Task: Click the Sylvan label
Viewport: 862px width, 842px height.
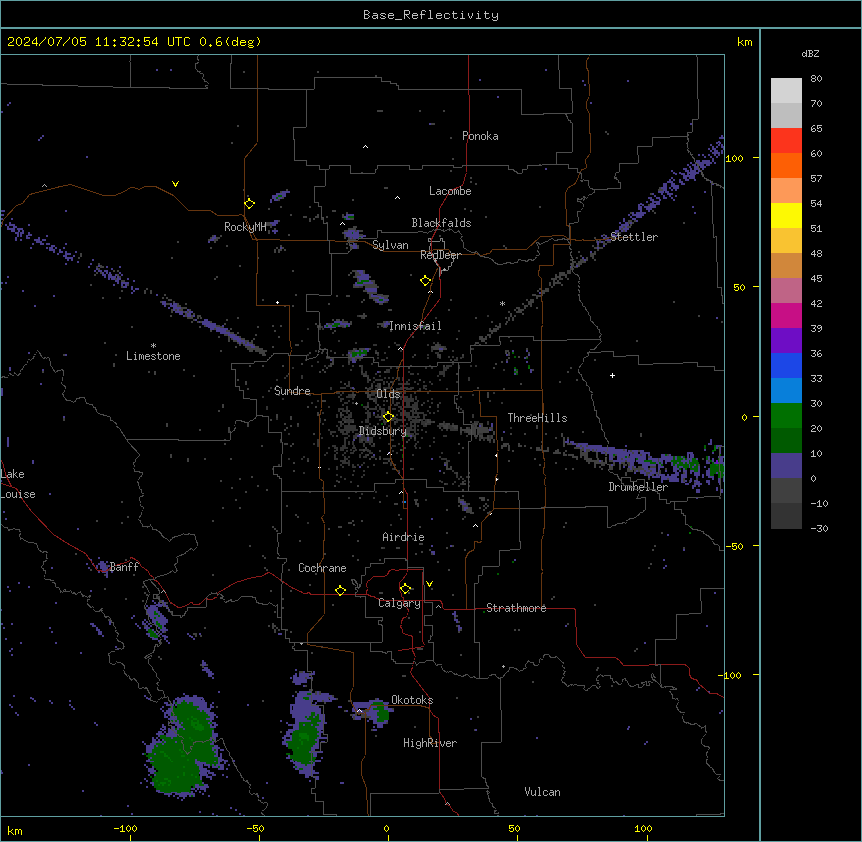Action: (x=390, y=245)
